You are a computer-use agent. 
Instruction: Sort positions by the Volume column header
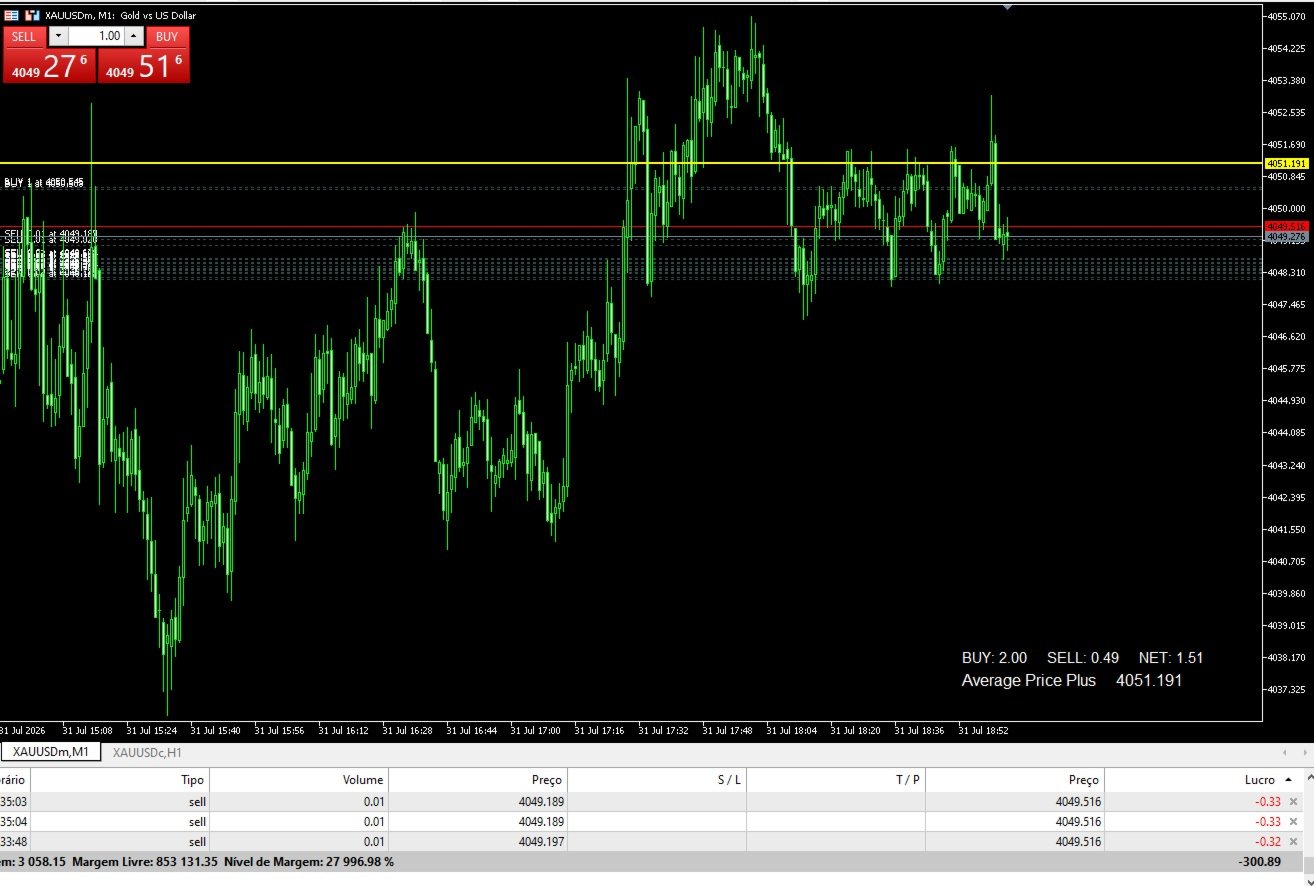click(x=299, y=780)
